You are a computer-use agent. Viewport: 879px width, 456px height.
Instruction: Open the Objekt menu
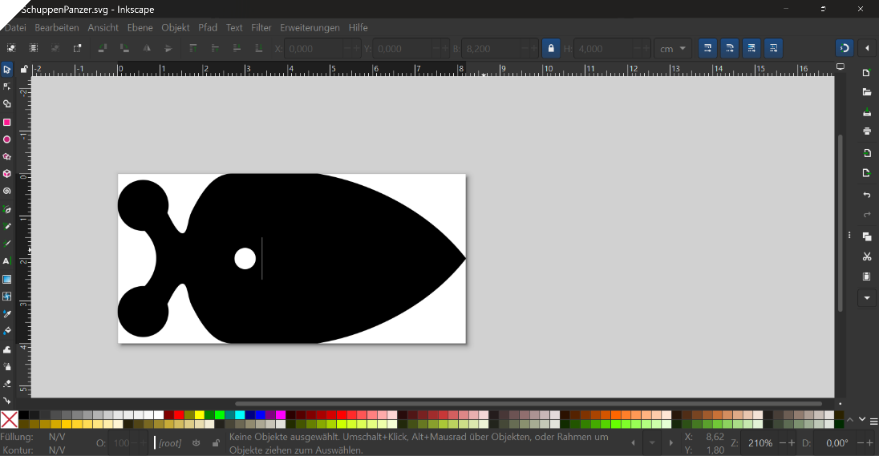click(x=175, y=27)
